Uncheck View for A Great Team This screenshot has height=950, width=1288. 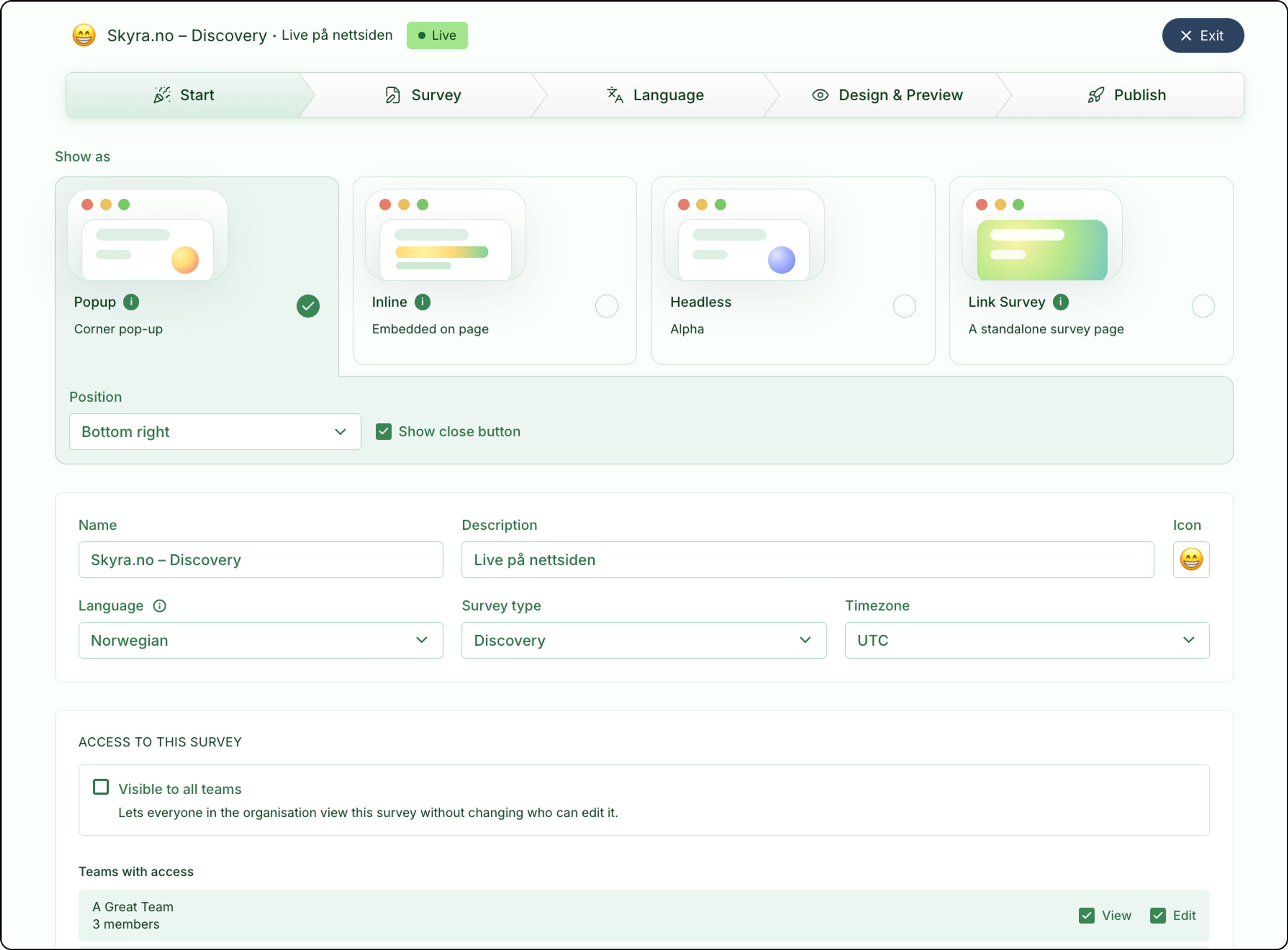point(1086,915)
